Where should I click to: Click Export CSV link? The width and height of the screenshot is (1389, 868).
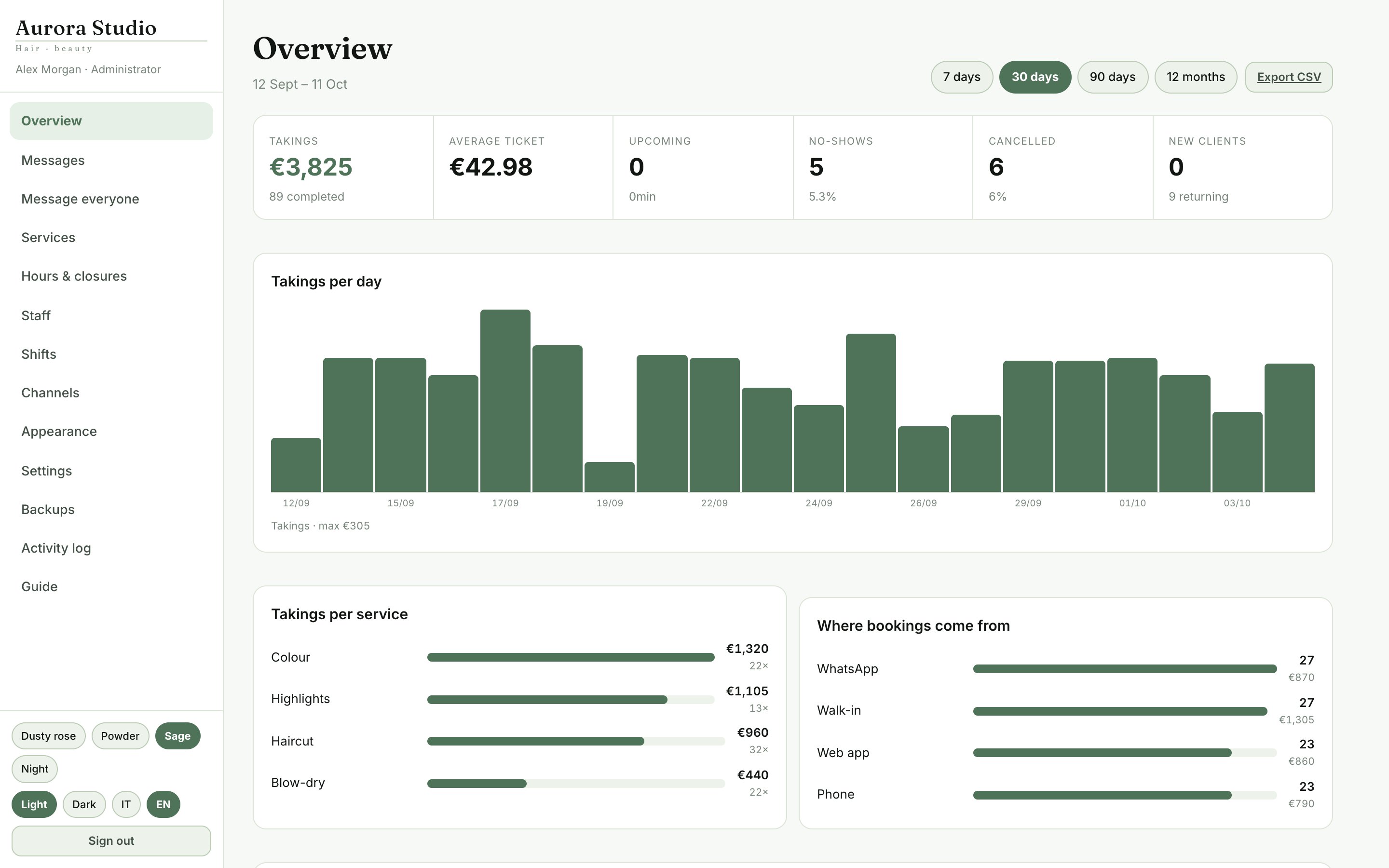(1289, 77)
